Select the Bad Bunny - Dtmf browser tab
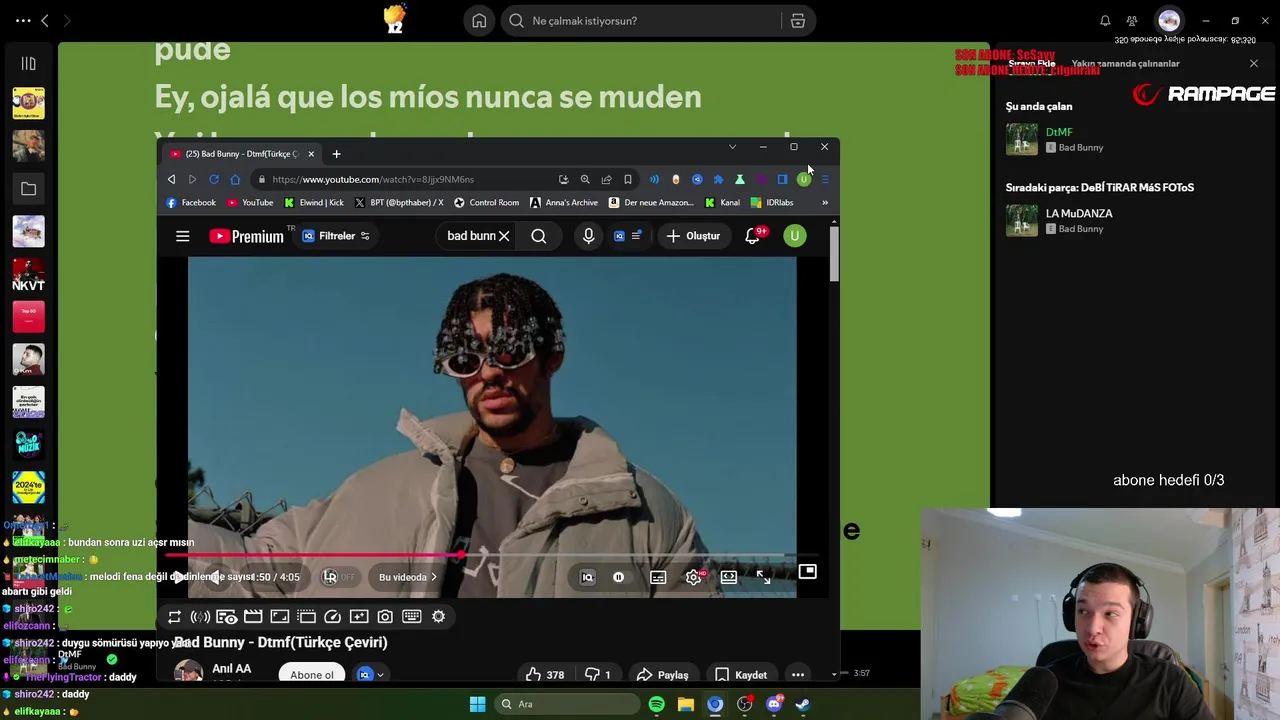 242,154
